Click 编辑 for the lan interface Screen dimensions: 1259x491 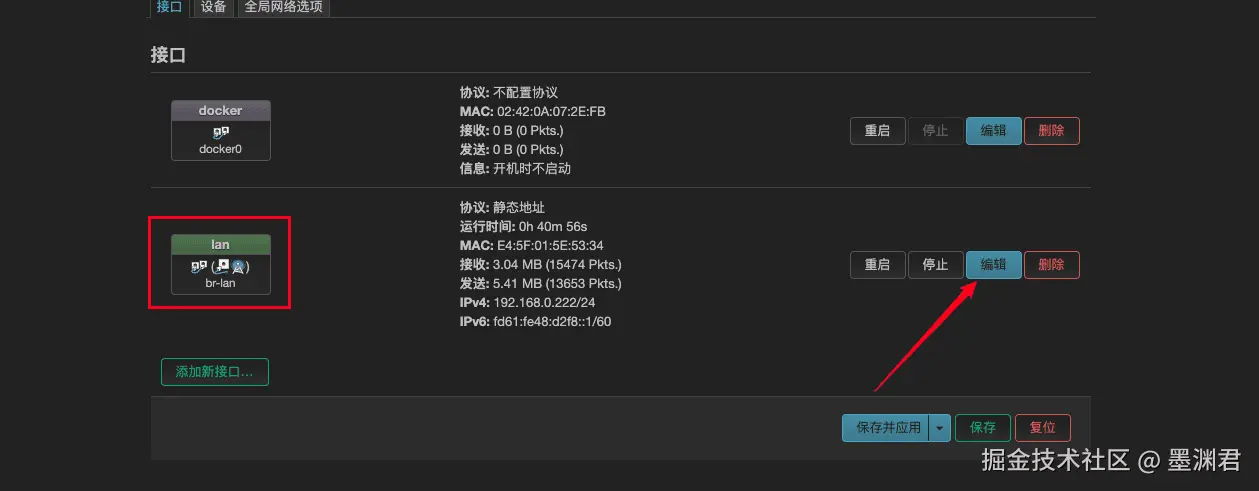(x=993, y=265)
